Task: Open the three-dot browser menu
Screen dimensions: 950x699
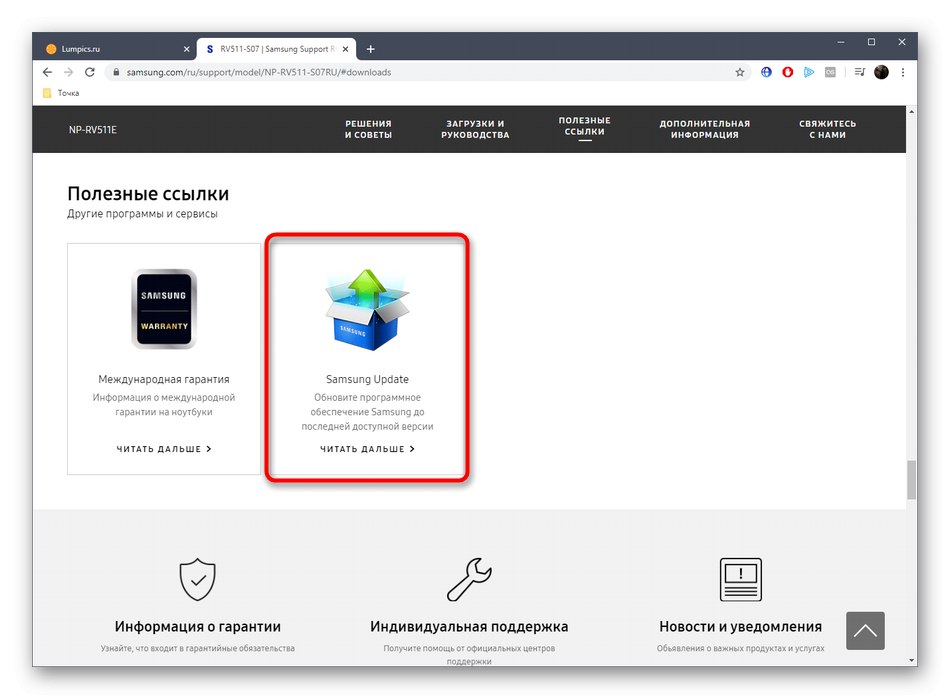Action: [902, 72]
